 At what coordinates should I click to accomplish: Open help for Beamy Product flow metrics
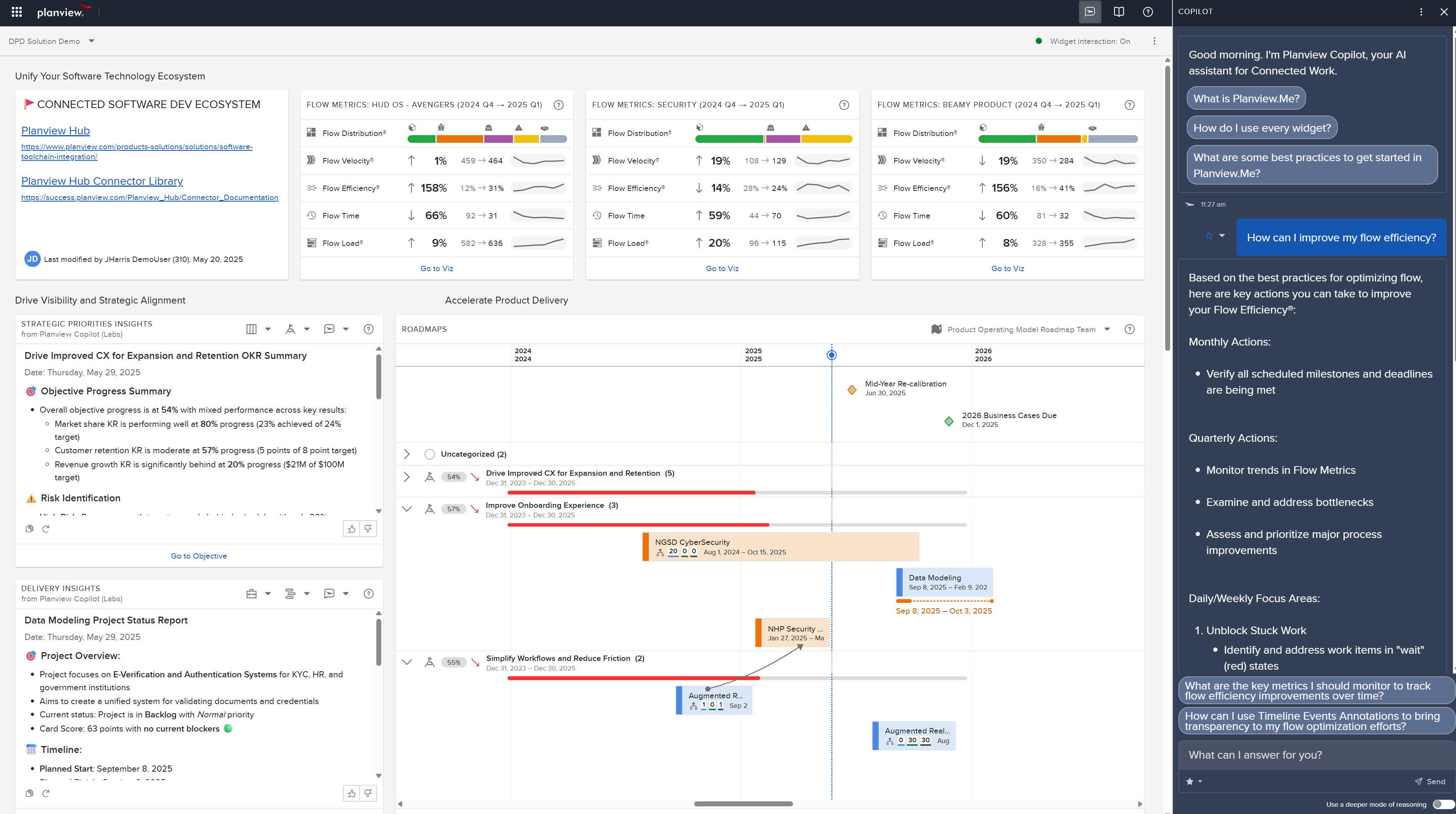(x=1129, y=105)
